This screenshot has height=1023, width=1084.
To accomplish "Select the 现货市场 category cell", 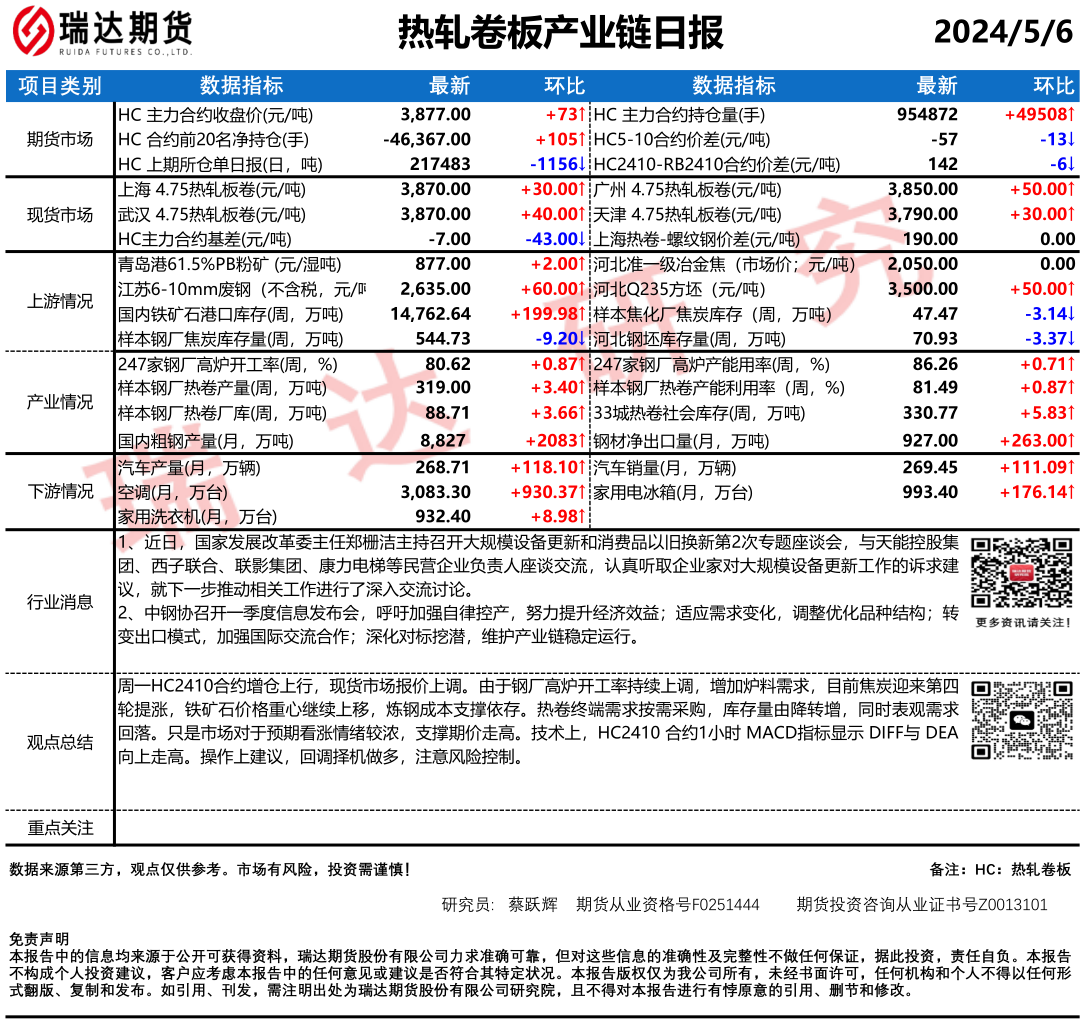I will tap(60, 215).
